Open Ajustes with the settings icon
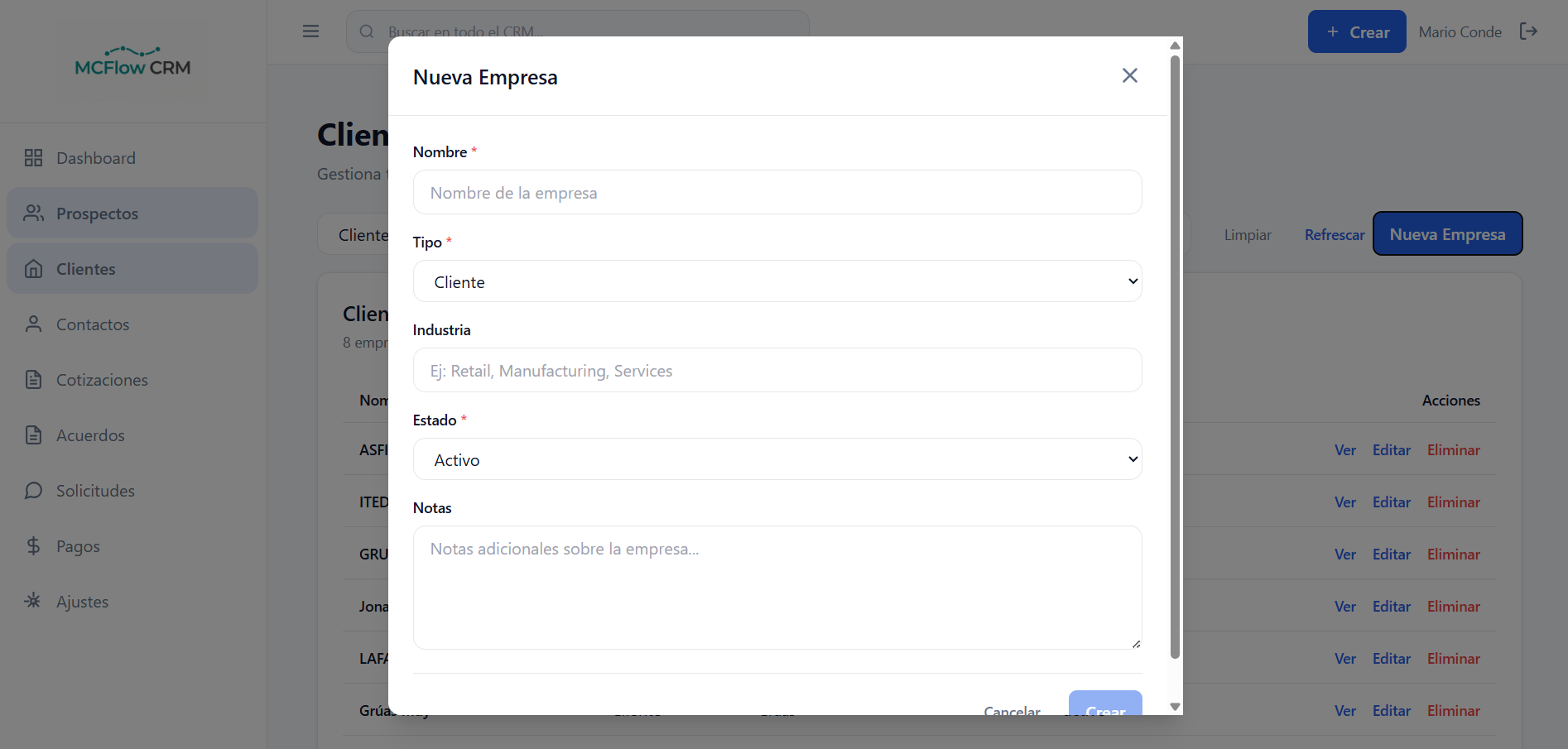This screenshot has height=749, width=1568. pyautogui.click(x=34, y=601)
